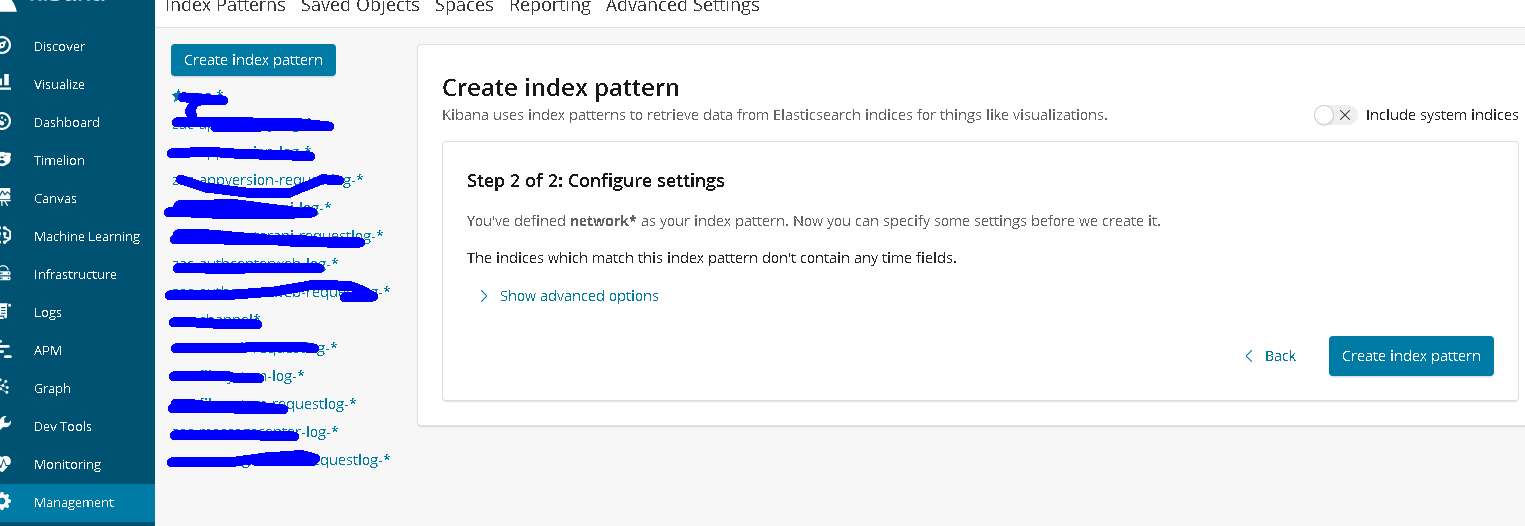
Task: Select the Canvas icon in sidebar
Action: [5, 198]
